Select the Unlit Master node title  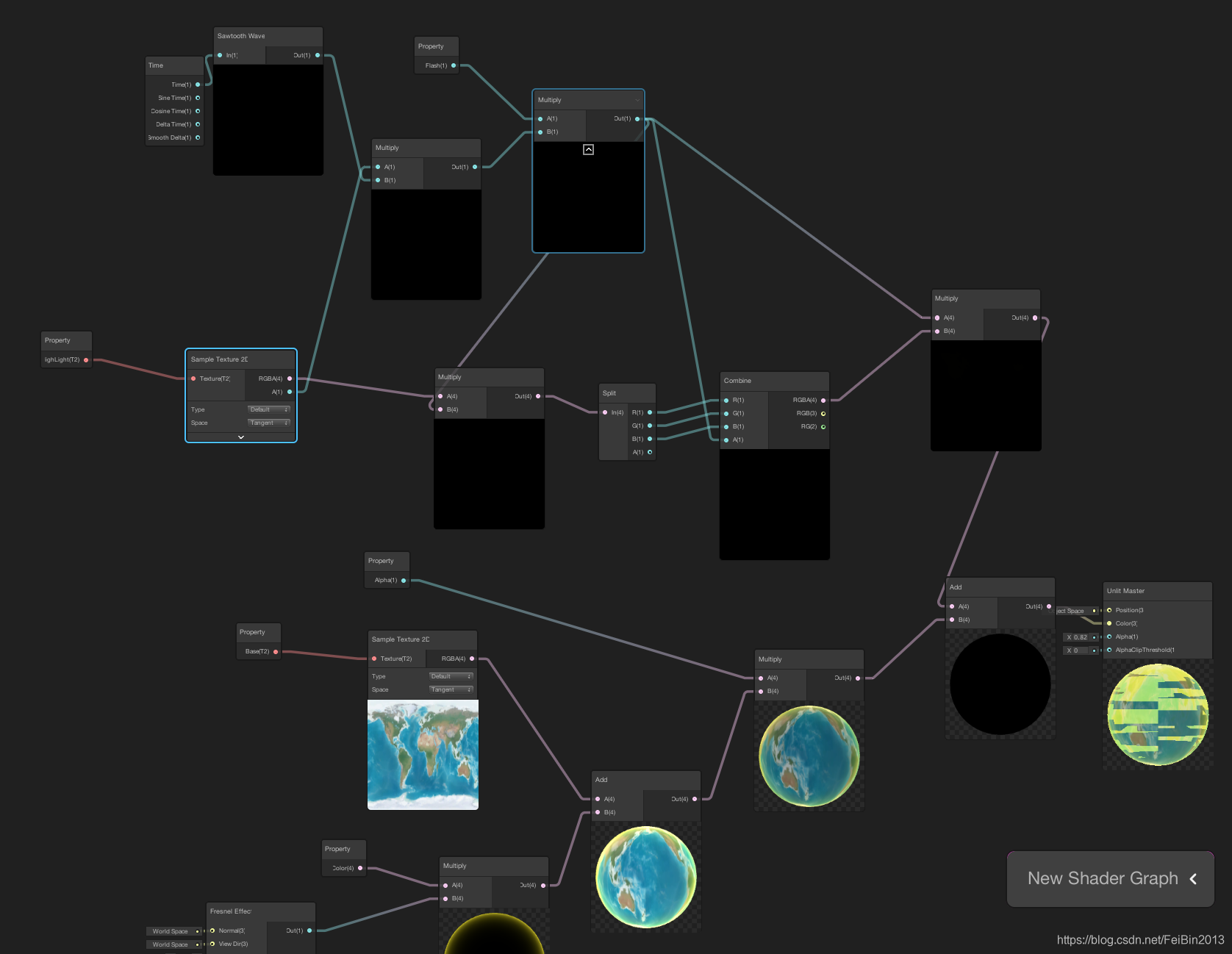tap(1125, 591)
